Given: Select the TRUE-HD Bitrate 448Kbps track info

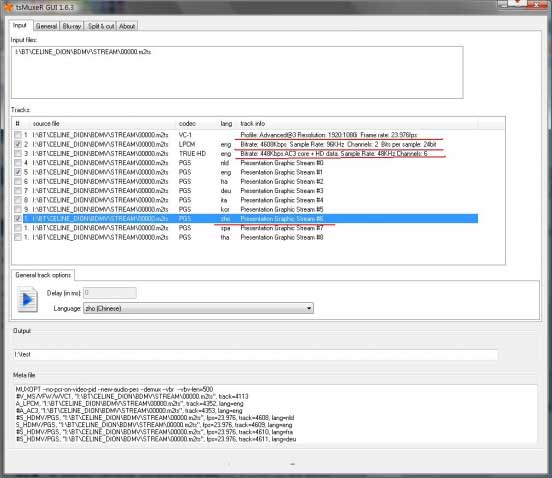Looking at the screenshot, I should tap(334, 153).
